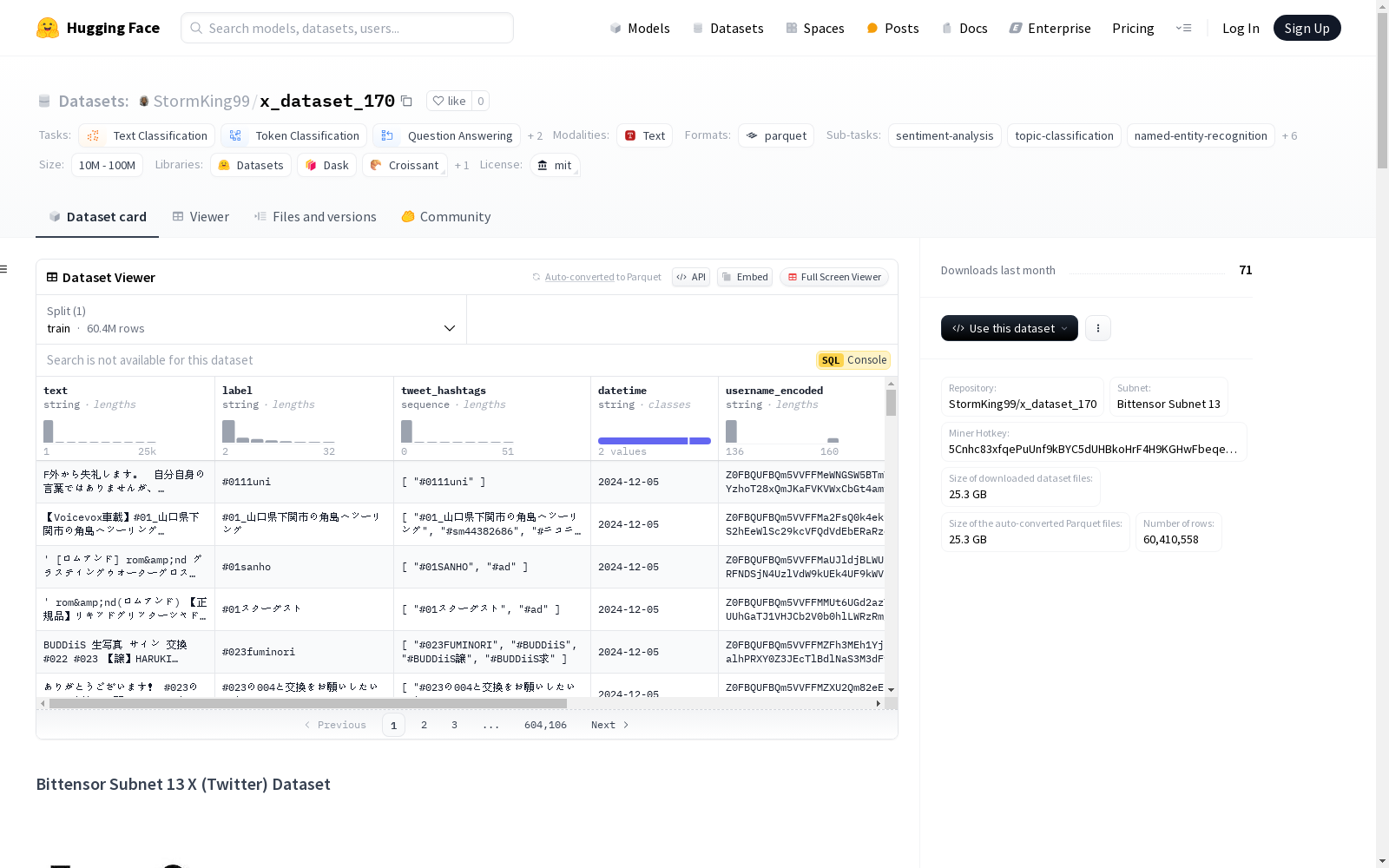The image size is (1389, 868).
Task: Select the #0111uni label cell
Action: [x=304, y=482]
